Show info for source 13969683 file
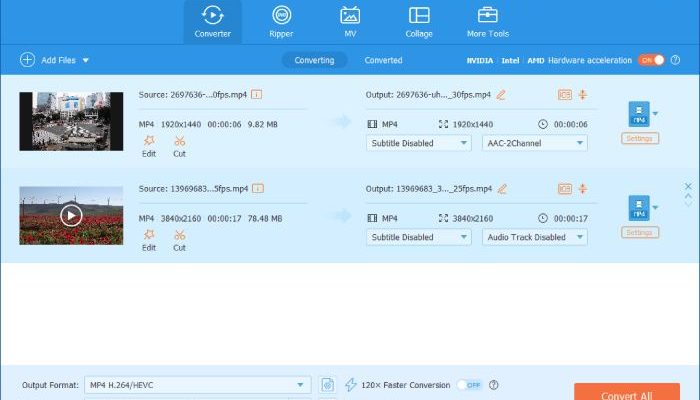Viewport: 700px width, 400px height. click(258, 188)
